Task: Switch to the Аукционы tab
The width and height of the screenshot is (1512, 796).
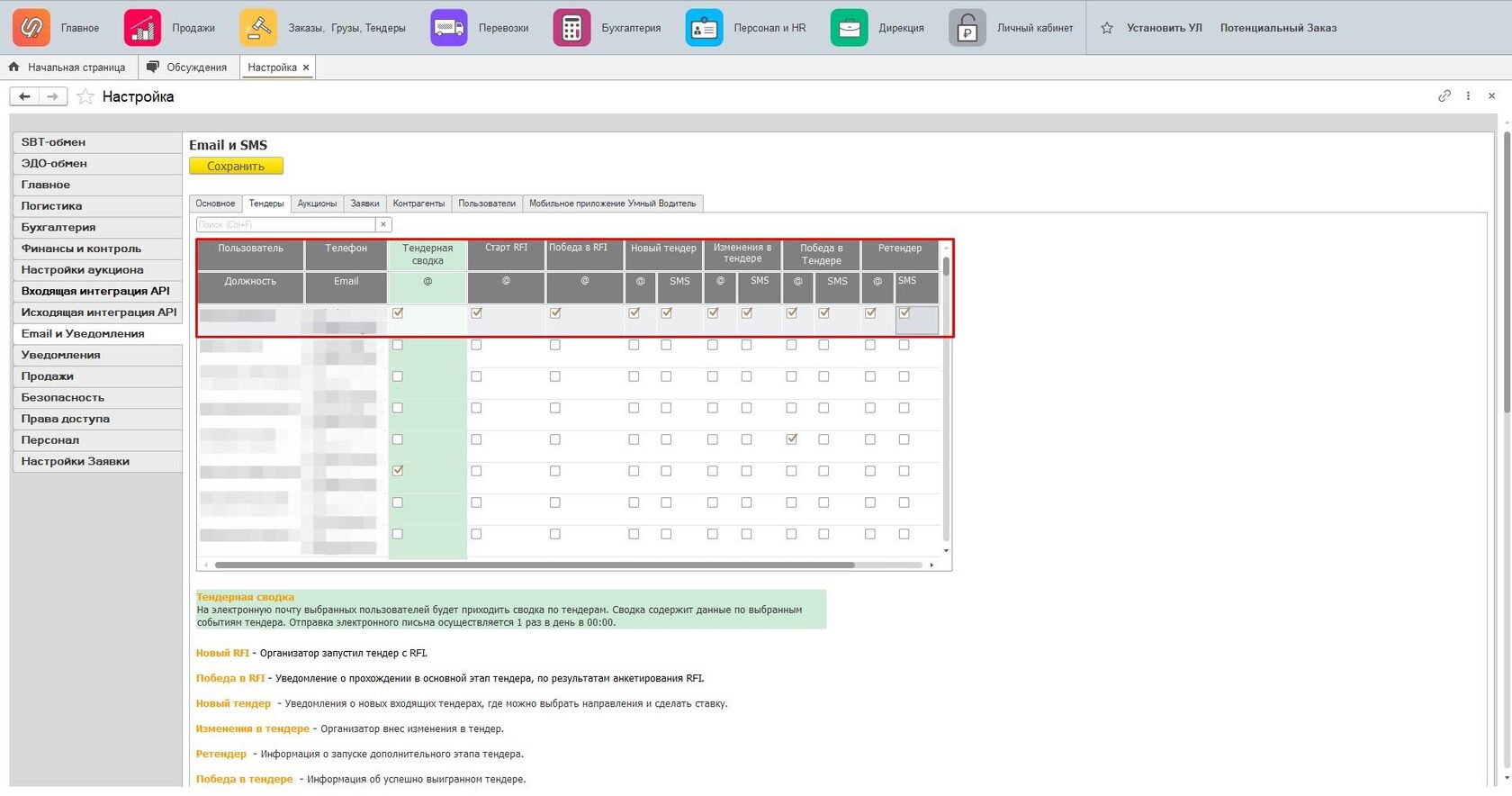Action: [x=318, y=204]
